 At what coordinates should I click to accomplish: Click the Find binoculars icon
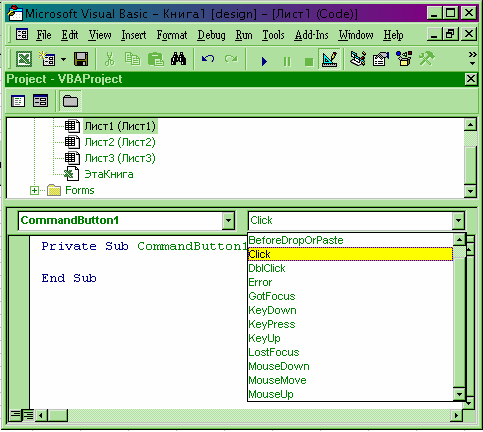[x=178, y=59]
